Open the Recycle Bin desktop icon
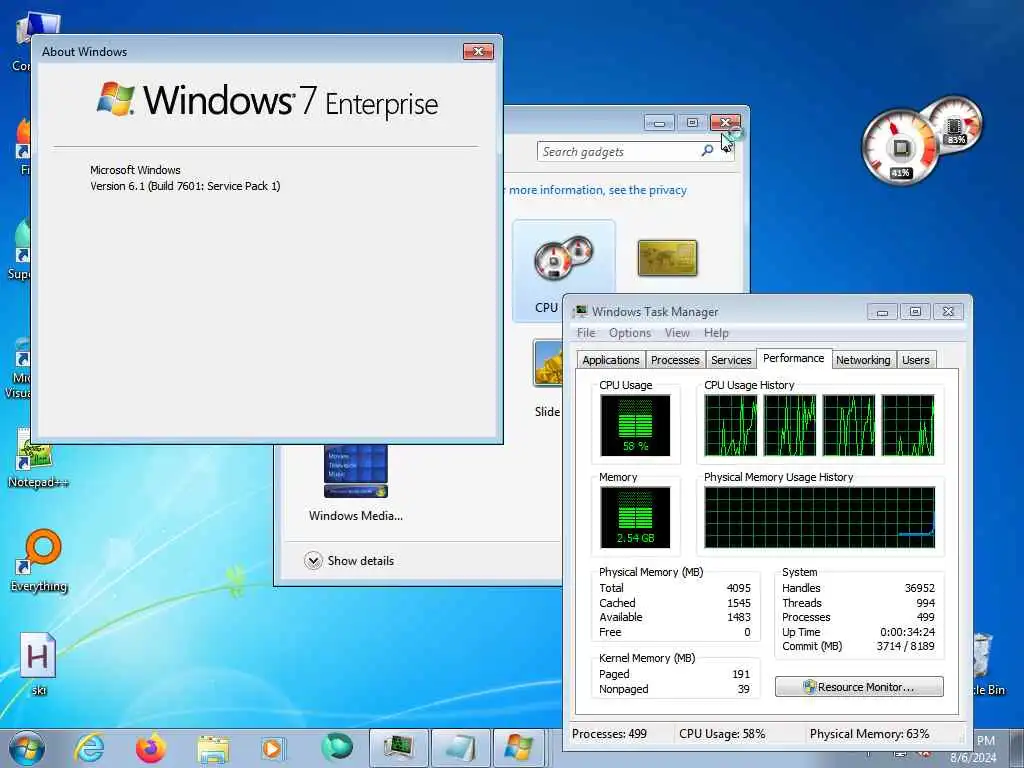 coord(986,665)
